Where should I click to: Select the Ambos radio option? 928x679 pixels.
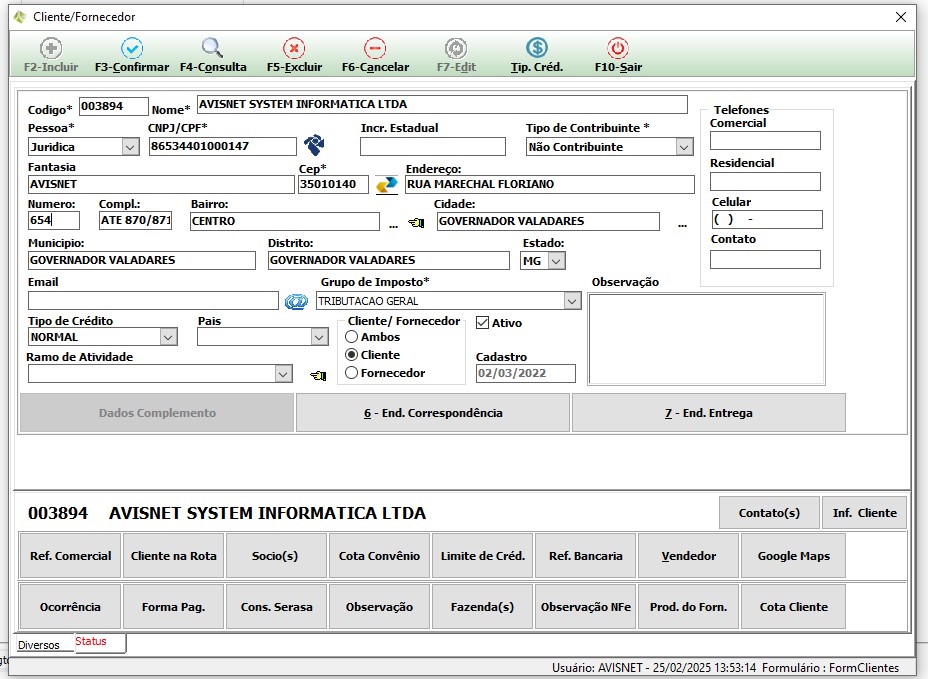click(x=352, y=337)
